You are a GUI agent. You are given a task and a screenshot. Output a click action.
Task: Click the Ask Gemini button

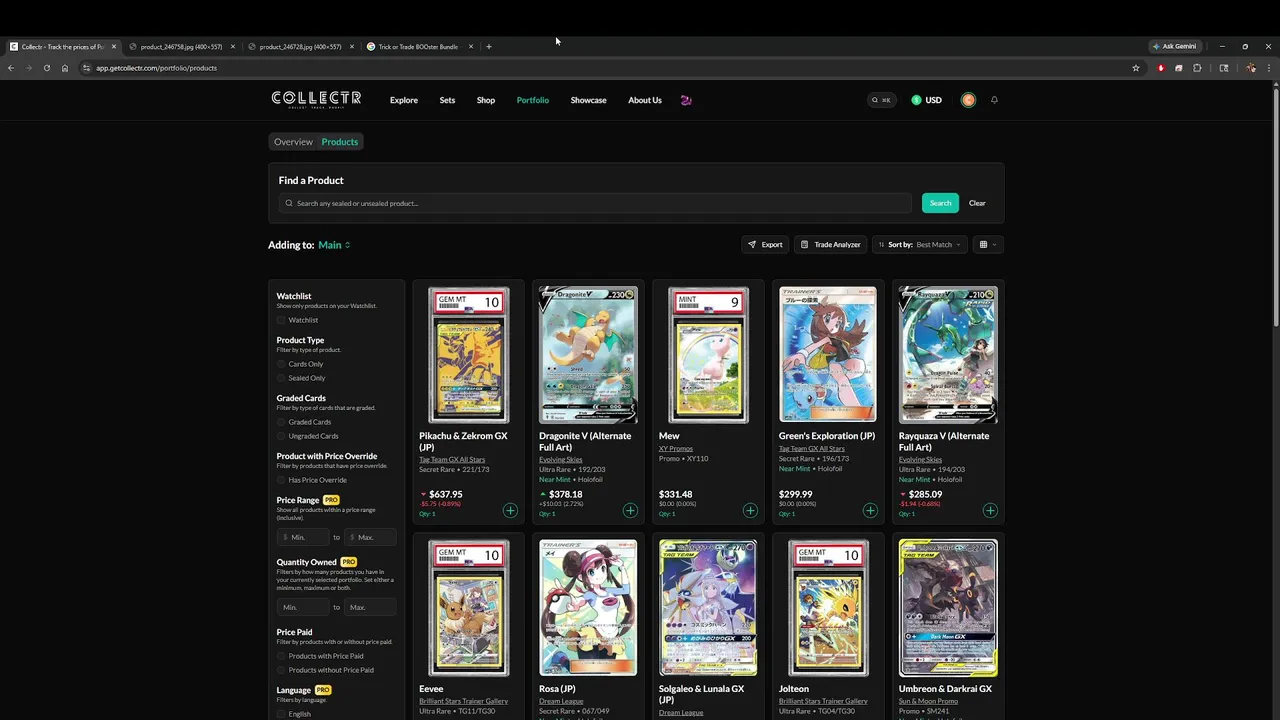(x=1174, y=46)
